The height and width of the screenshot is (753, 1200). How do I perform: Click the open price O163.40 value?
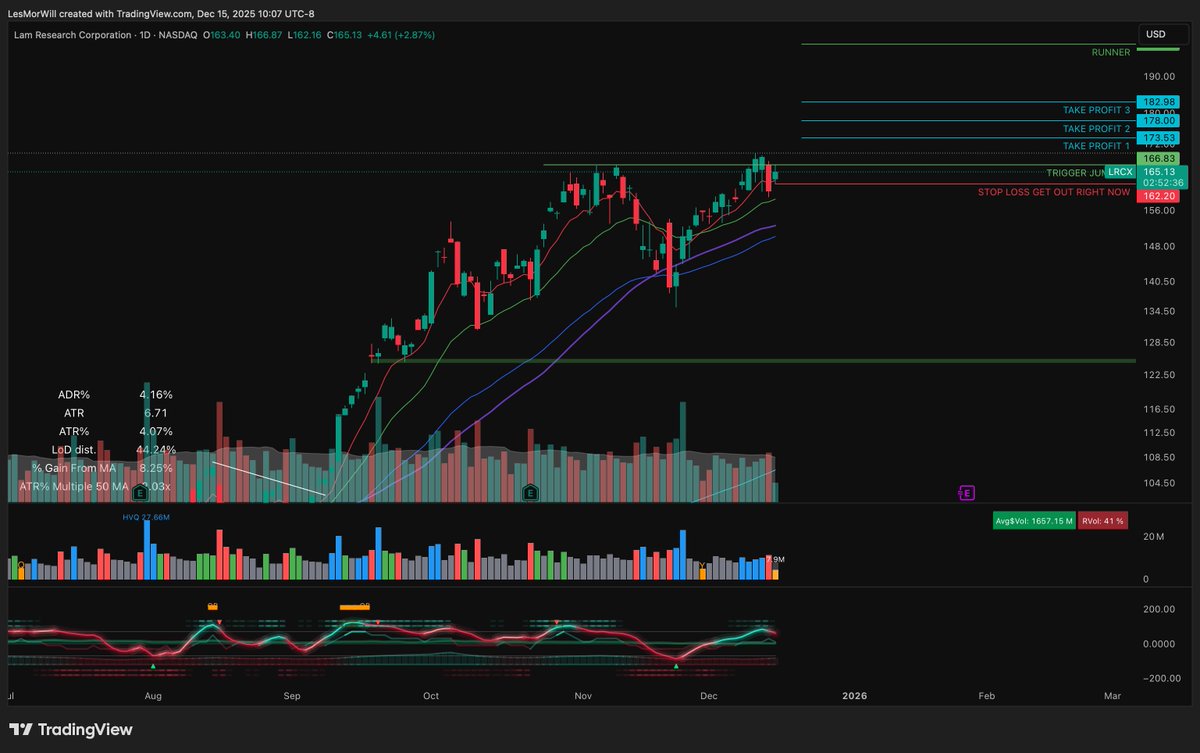click(x=222, y=35)
